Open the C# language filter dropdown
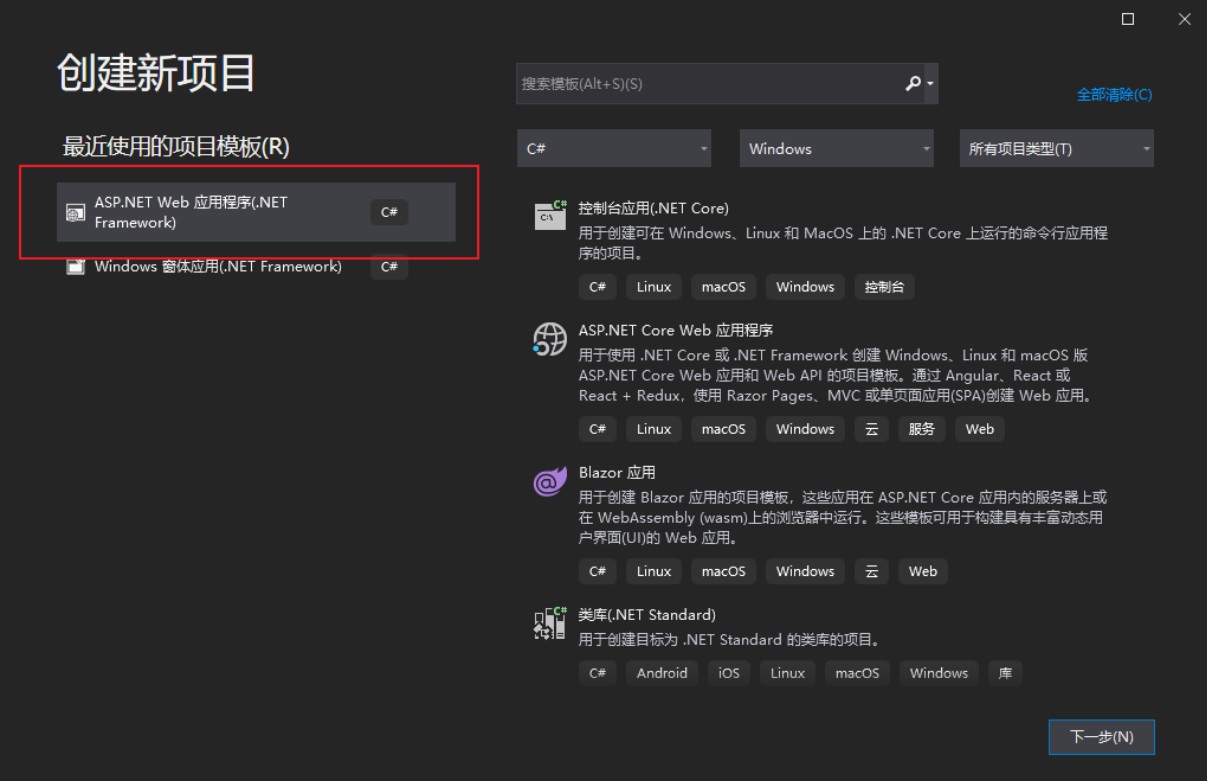The height and width of the screenshot is (781, 1207). tap(614, 149)
